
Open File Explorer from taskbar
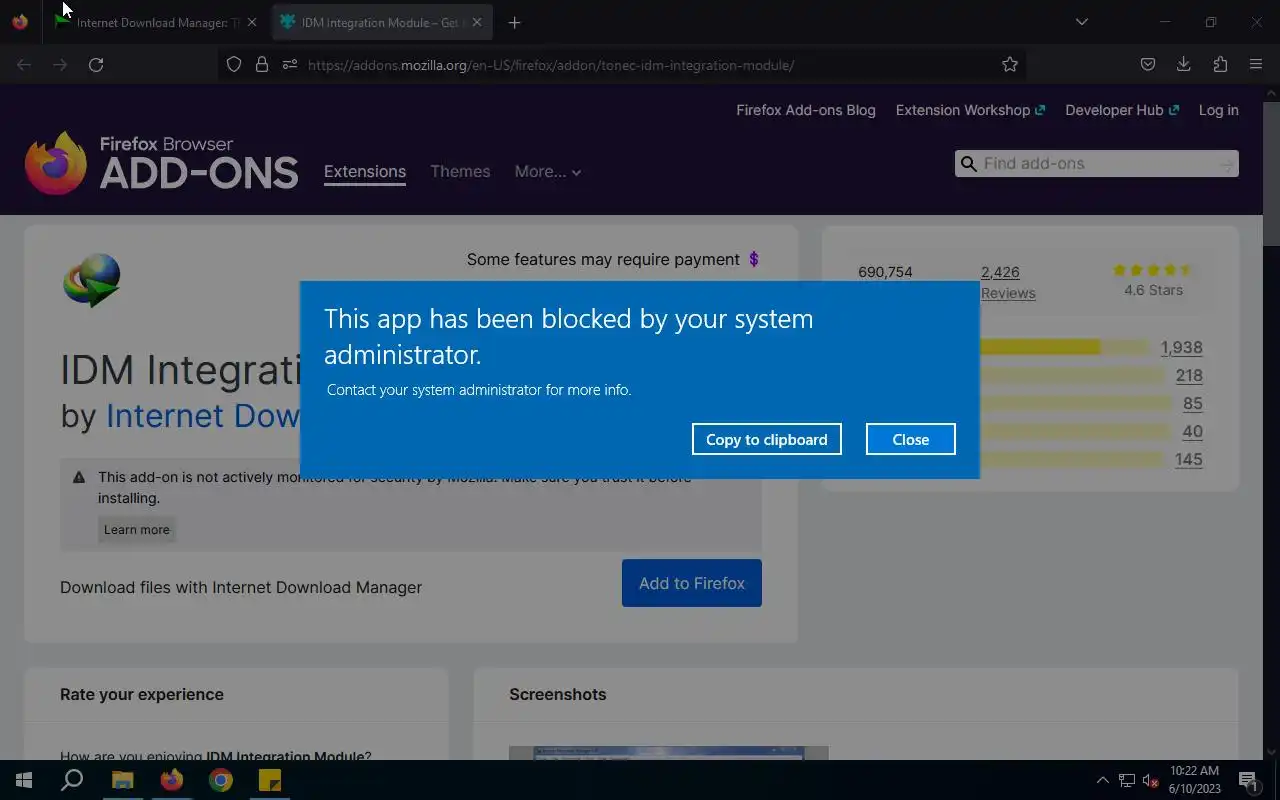coord(122,780)
